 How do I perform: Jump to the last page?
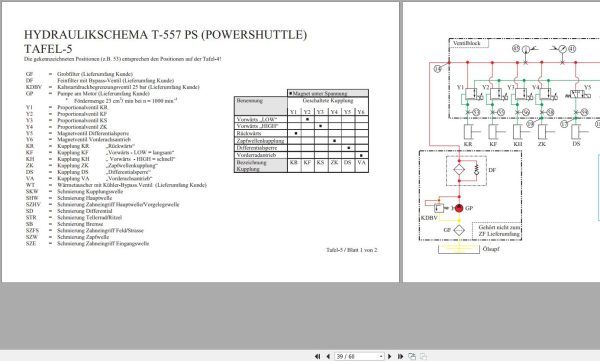pyautogui.click(x=400, y=356)
